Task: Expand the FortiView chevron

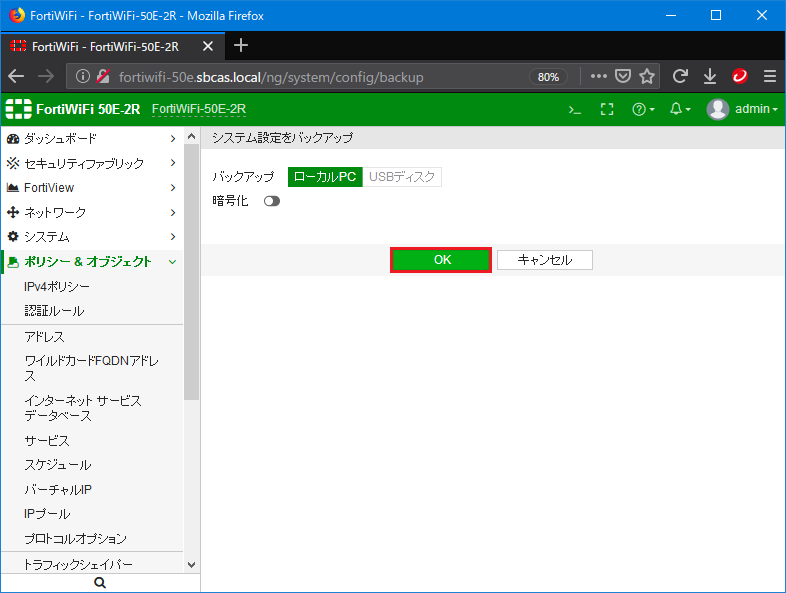Action: [173, 188]
